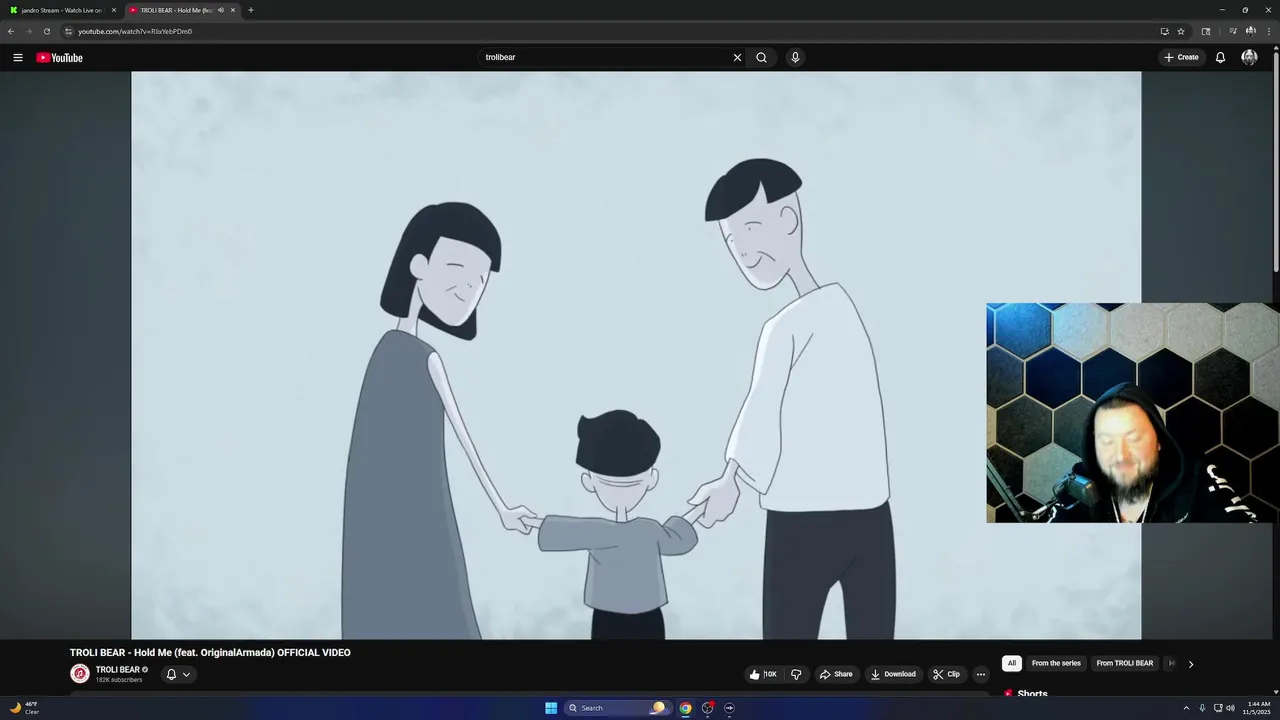Open TROLI BEAR channel name link
The width and height of the screenshot is (1280, 720).
click(x=118, y=670)
